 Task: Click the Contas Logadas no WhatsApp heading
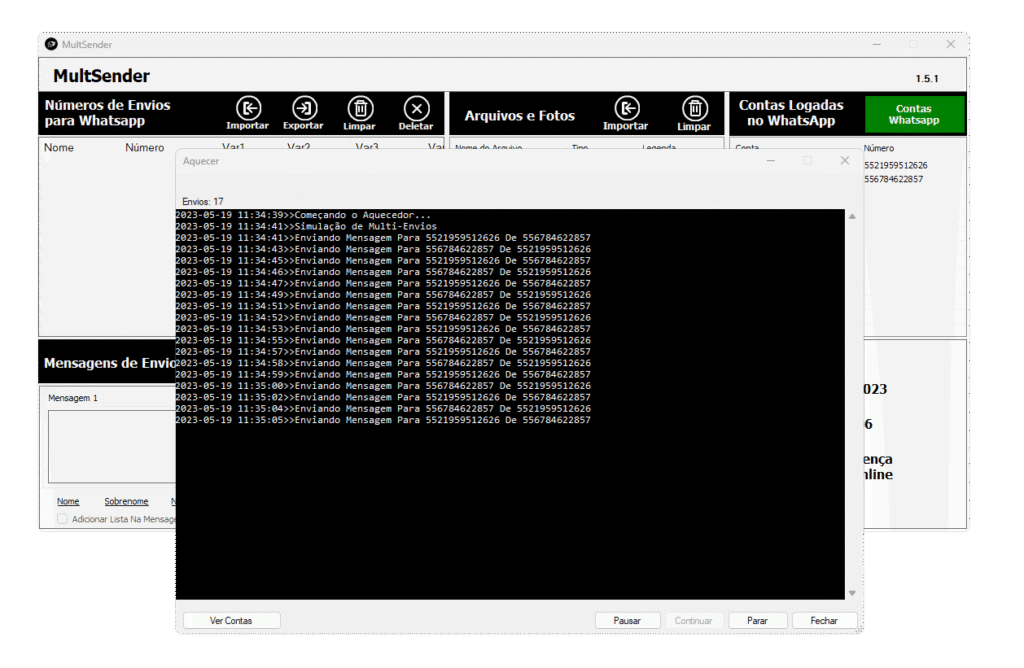(791, 113)
